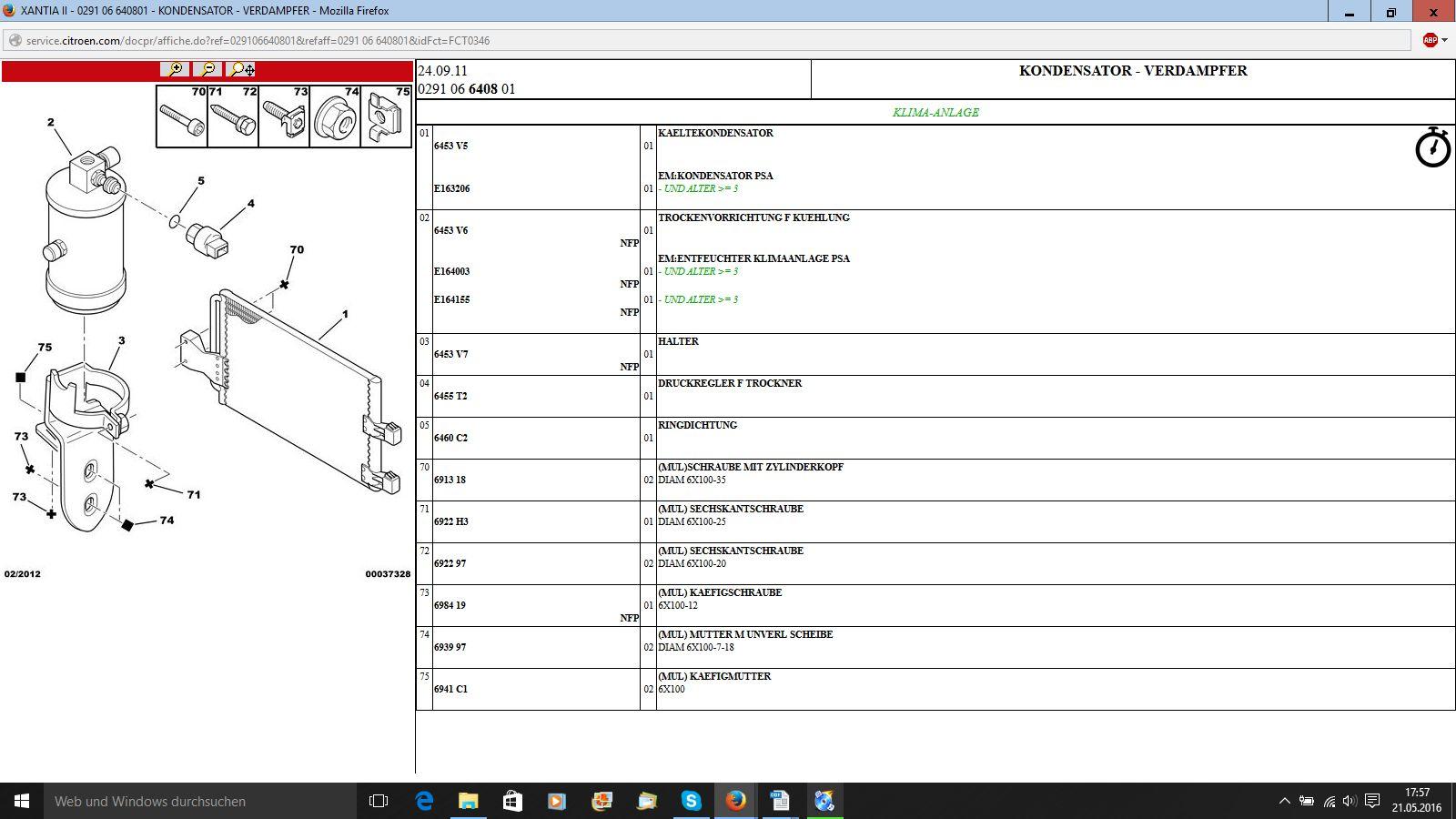Click part number 6984 19
The width and height of the screenshot is (1456, 819).
coord(450,605)
